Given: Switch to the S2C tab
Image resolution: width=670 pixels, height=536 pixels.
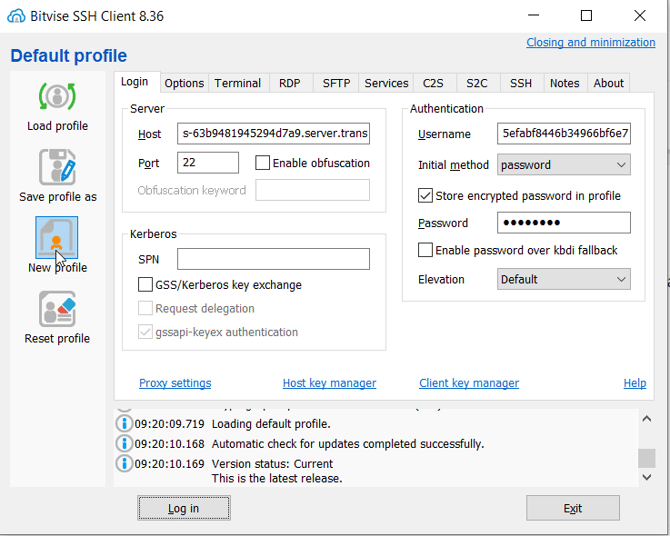Looking at the screenshot, I should pyautogui.click(x=477, y=83).
